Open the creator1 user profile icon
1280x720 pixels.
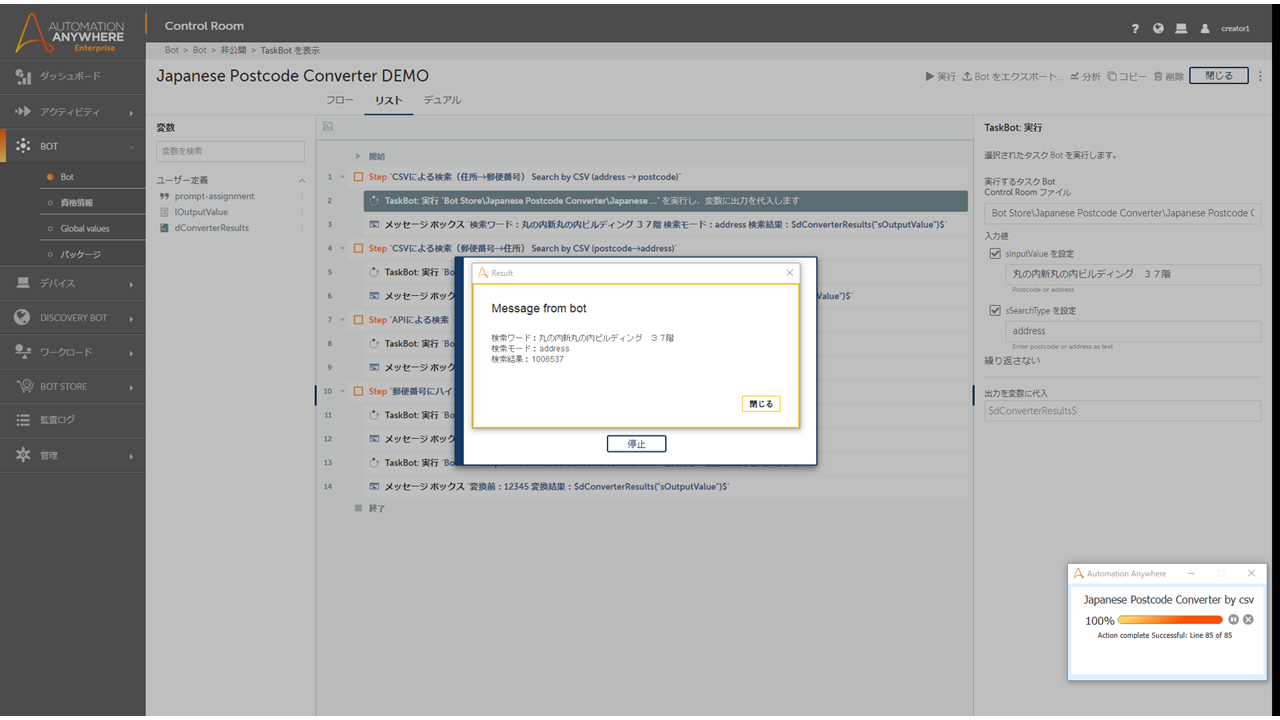1205,29
